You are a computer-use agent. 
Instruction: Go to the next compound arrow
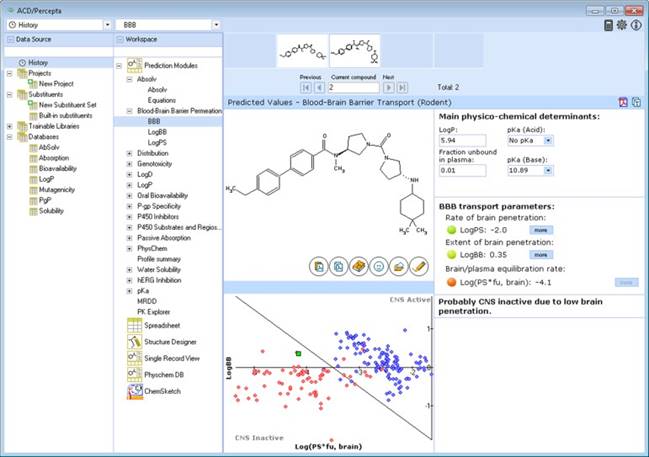387,88
